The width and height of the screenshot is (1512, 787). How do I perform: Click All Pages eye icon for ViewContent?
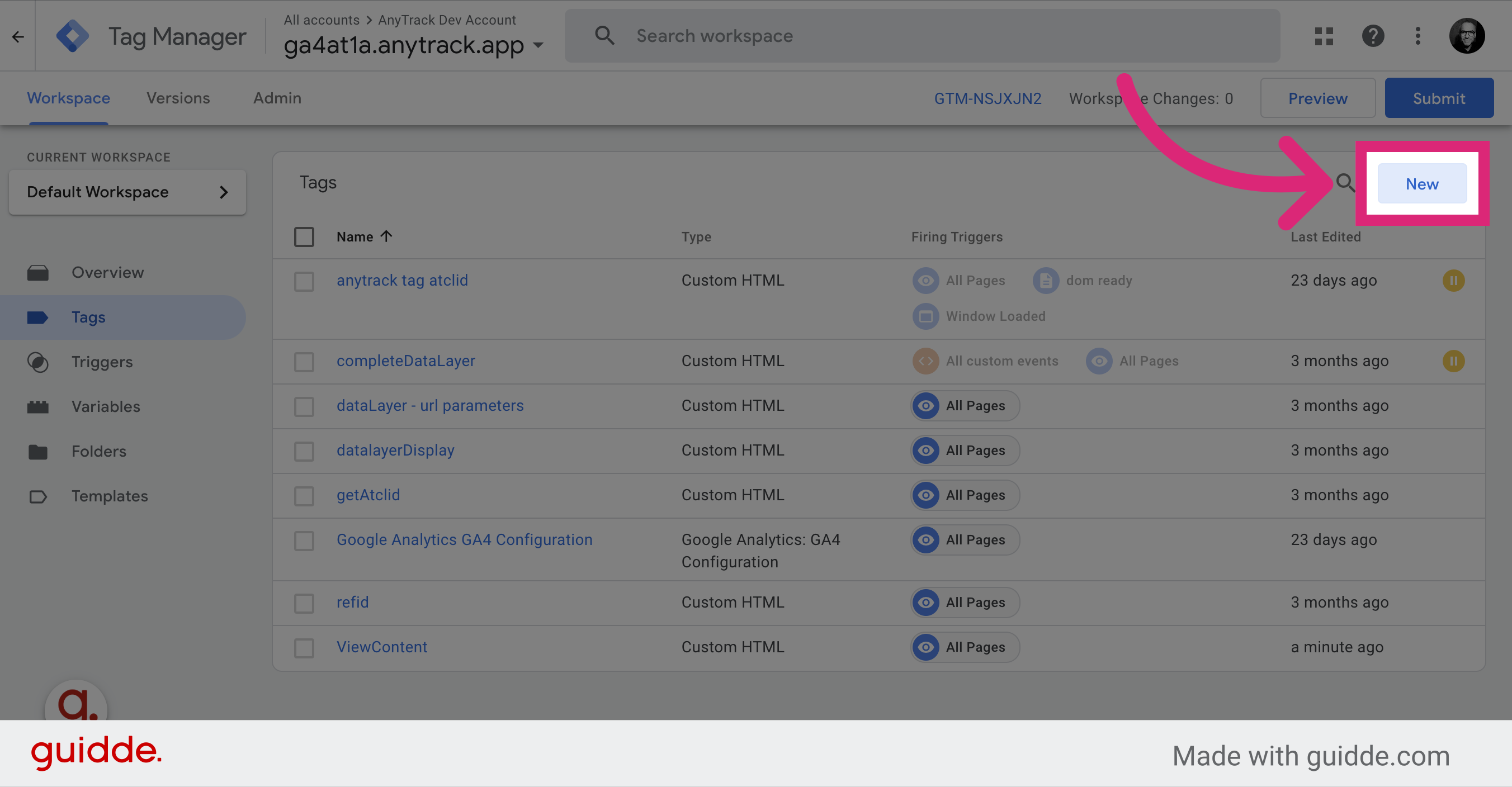tap(925, 647)
